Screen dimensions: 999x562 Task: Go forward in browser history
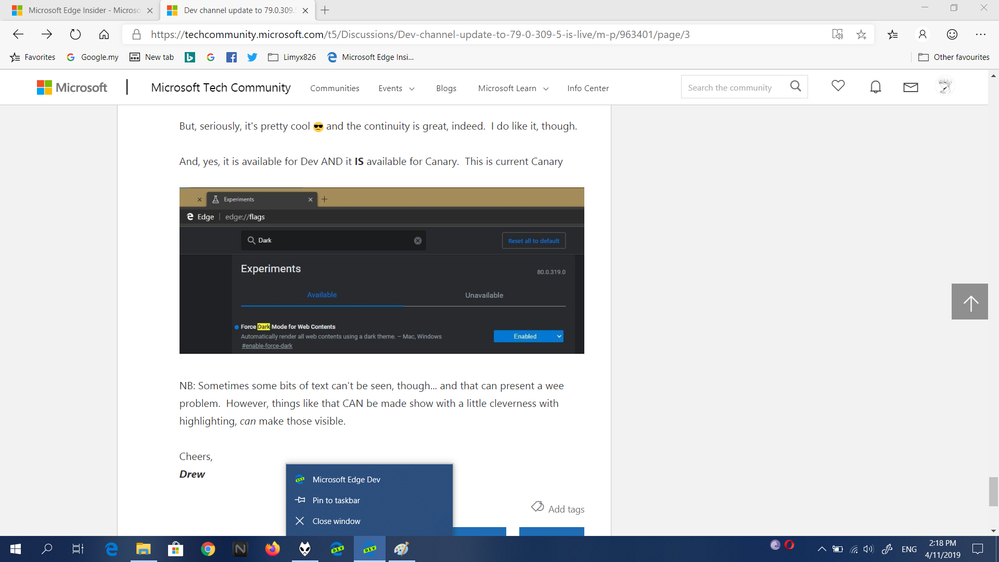[x=47, y=34]
